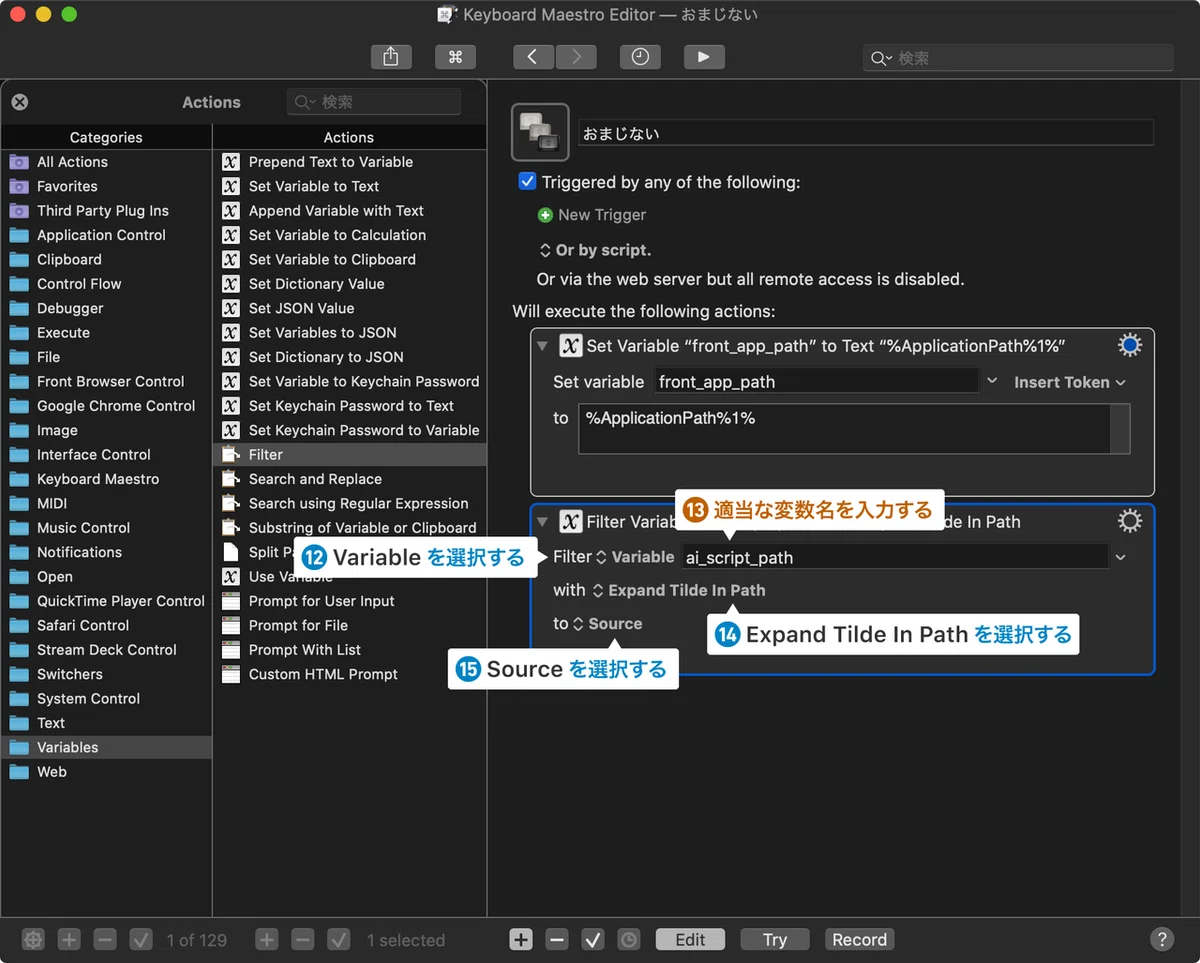Open the recent history clock toolbar icon
The width and height of the screenshot is (1200, 963).
coord(640,57)
